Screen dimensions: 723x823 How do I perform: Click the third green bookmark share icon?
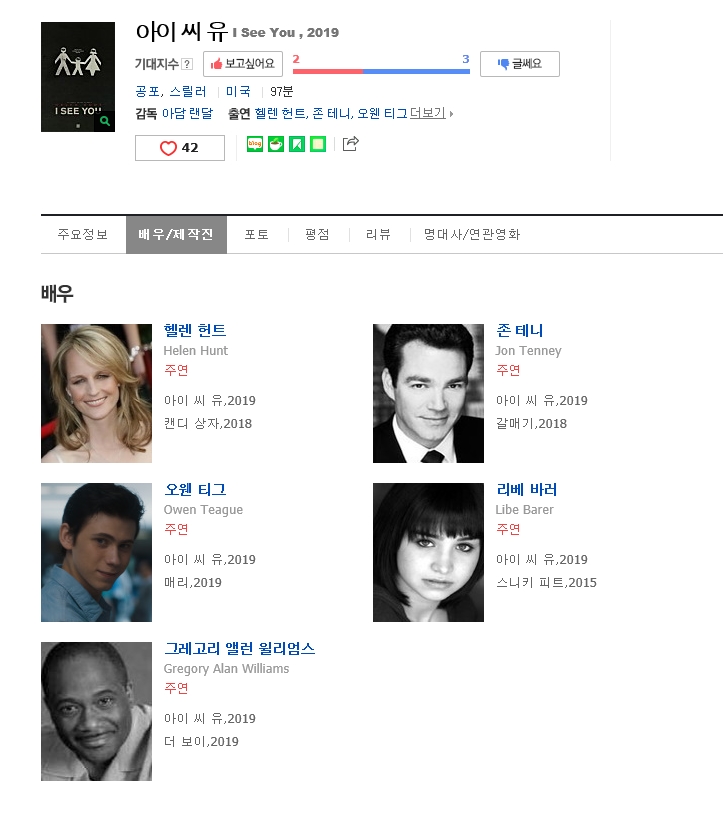point(296,145)
